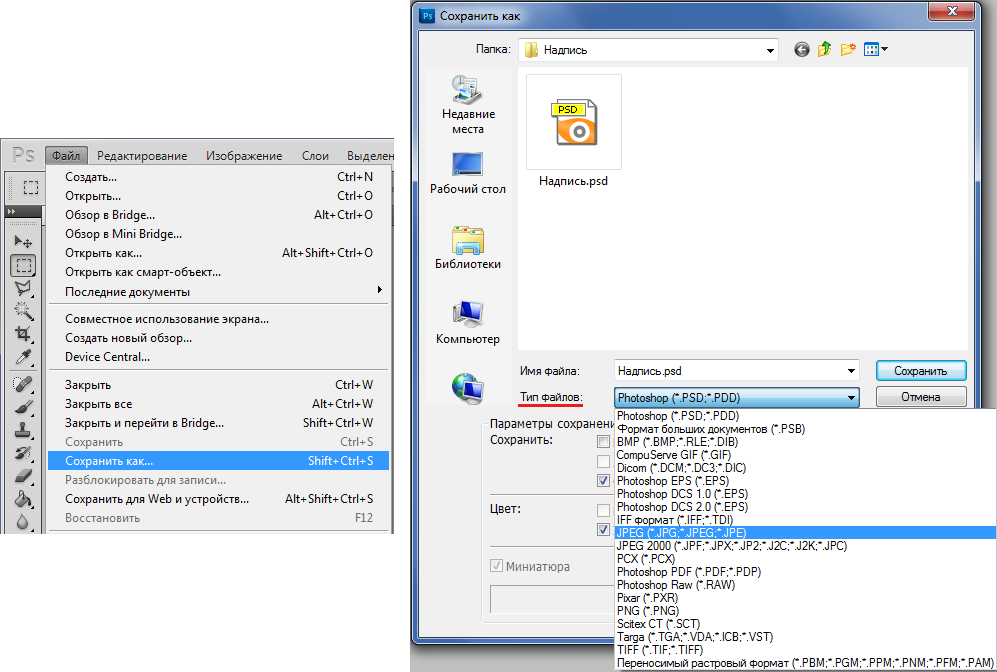Select the Clone Stamp tool

coord(24,430)
